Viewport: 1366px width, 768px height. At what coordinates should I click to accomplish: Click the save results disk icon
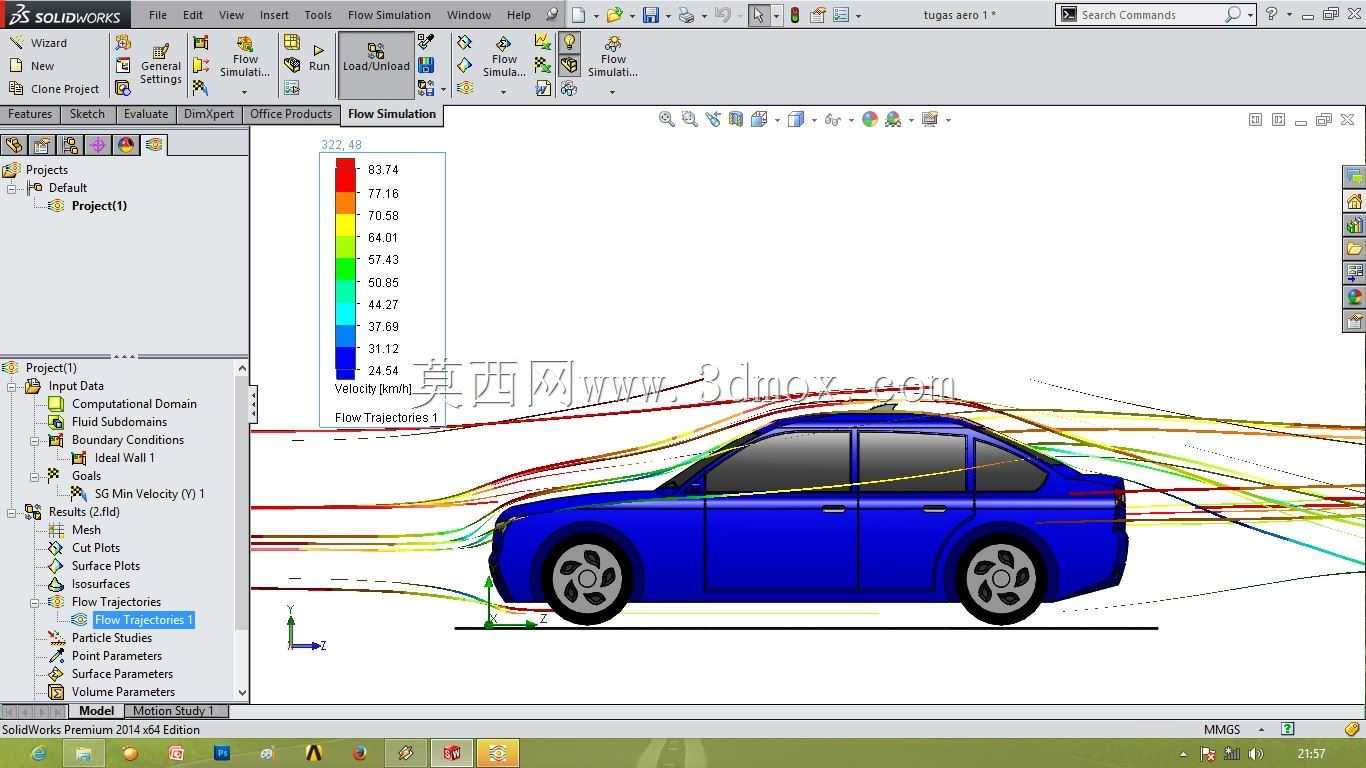[x=426, y=65]
